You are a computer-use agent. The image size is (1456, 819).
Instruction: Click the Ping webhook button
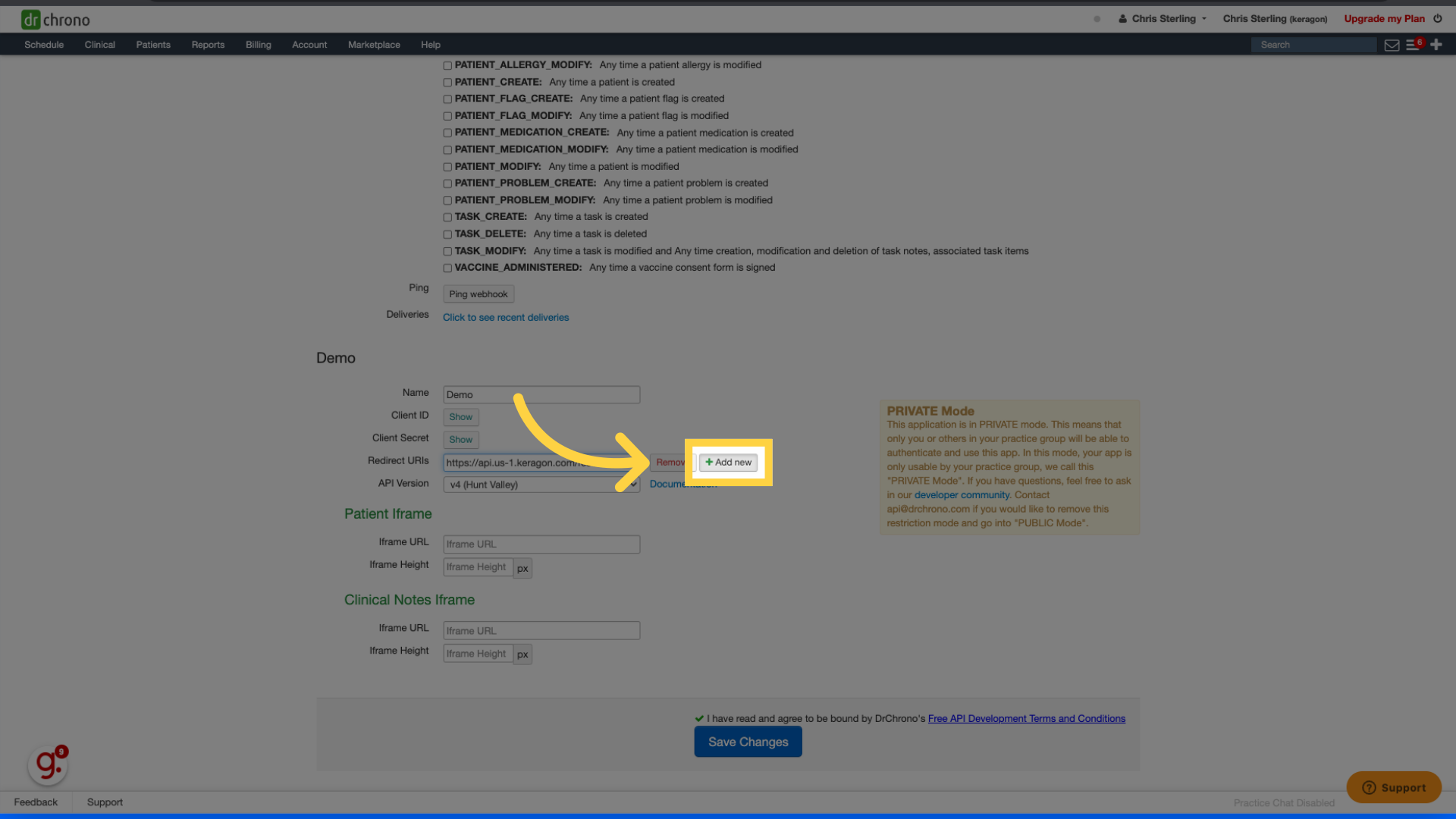479,294
